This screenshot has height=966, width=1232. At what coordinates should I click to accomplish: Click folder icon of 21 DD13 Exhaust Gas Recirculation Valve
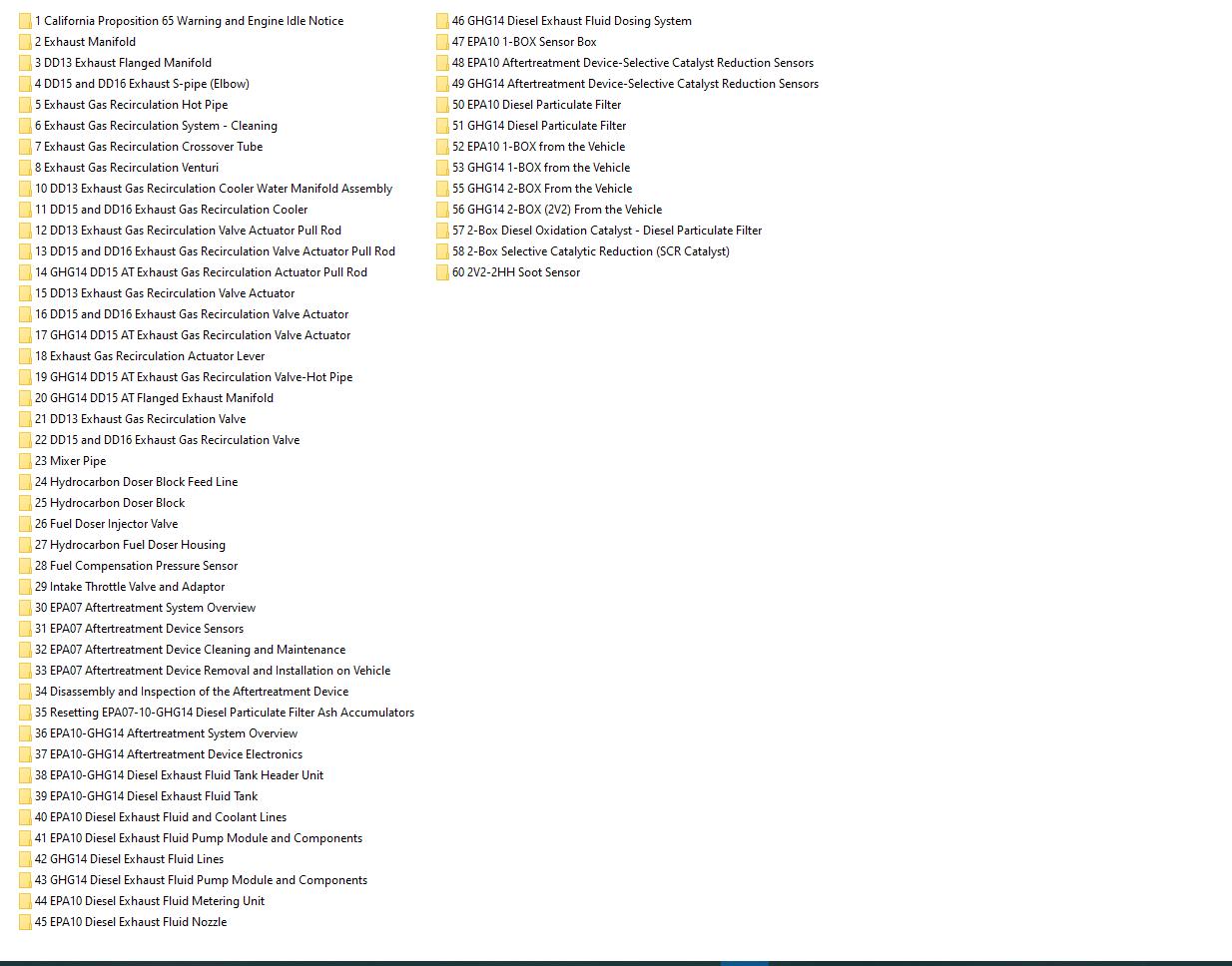tap(25, 419)
